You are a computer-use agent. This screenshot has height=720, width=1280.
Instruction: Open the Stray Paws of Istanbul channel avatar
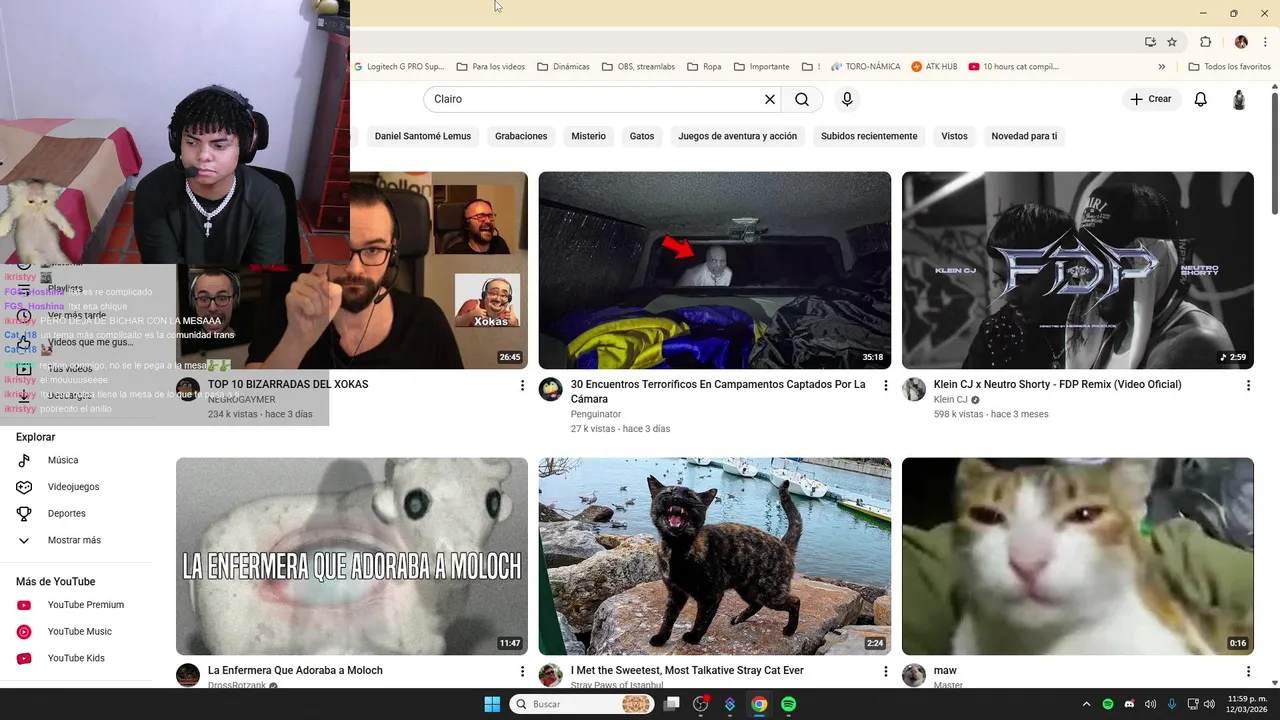click(x=551, y=675)
